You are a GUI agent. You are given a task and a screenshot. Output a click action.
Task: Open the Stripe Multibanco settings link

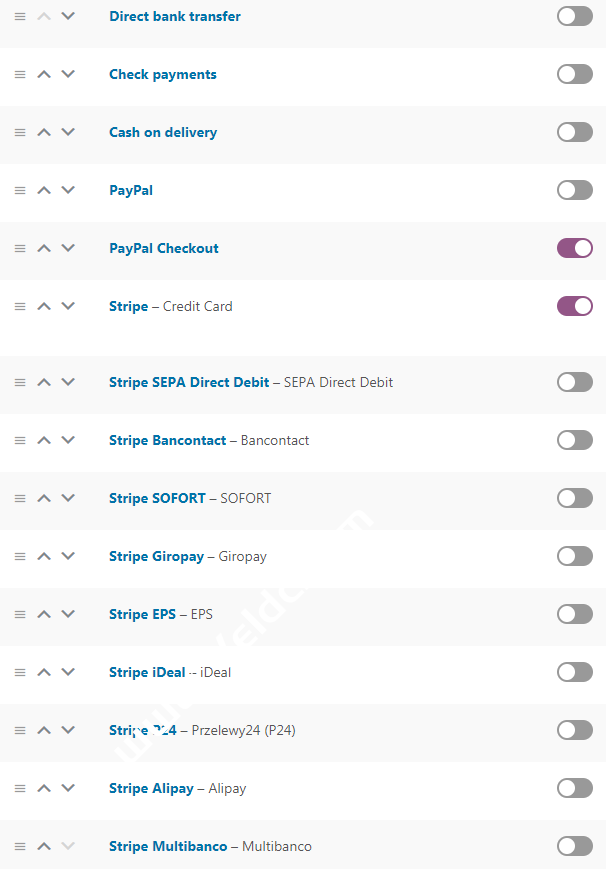point(168,847)
